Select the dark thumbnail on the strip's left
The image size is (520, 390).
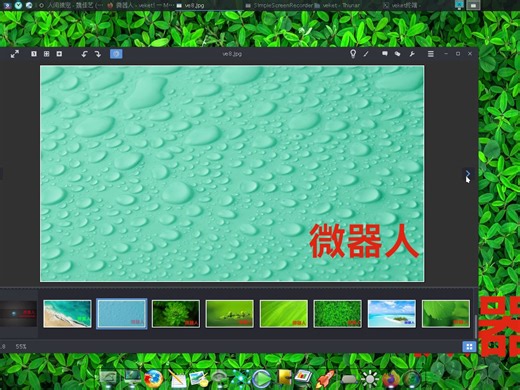[x=18, y=314]
